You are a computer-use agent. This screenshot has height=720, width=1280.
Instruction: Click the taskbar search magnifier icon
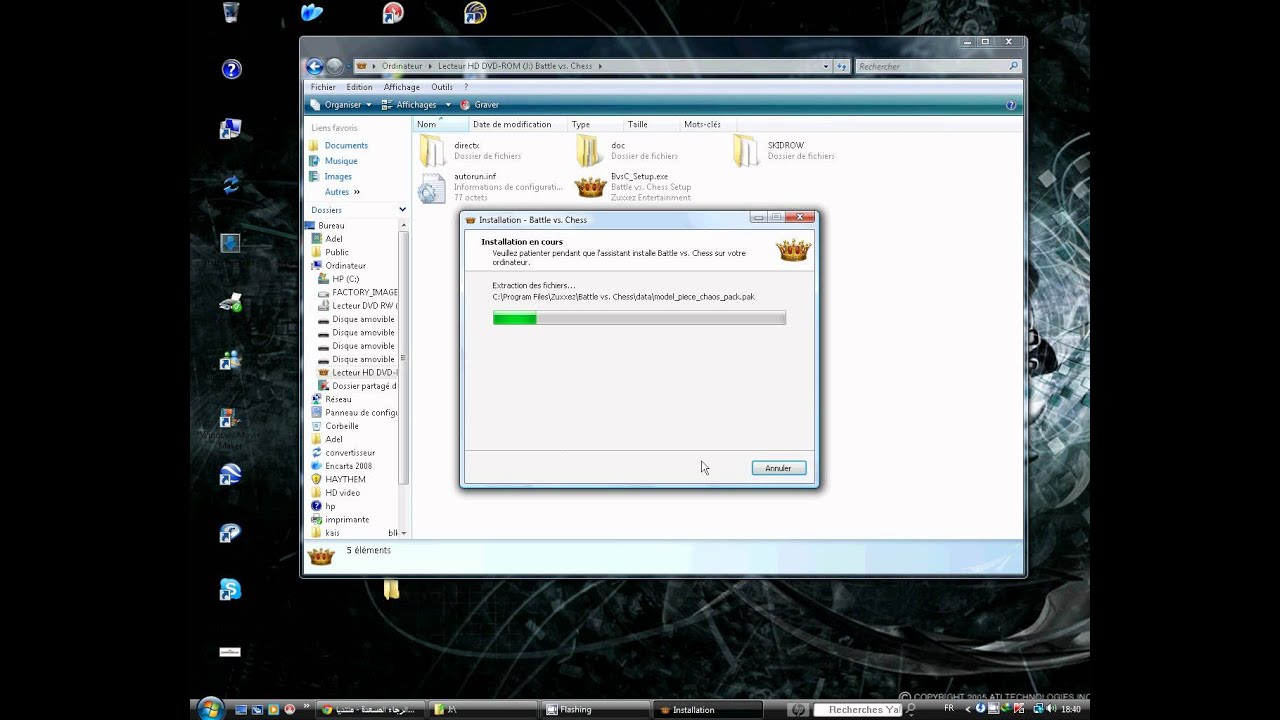click(910, 710)
